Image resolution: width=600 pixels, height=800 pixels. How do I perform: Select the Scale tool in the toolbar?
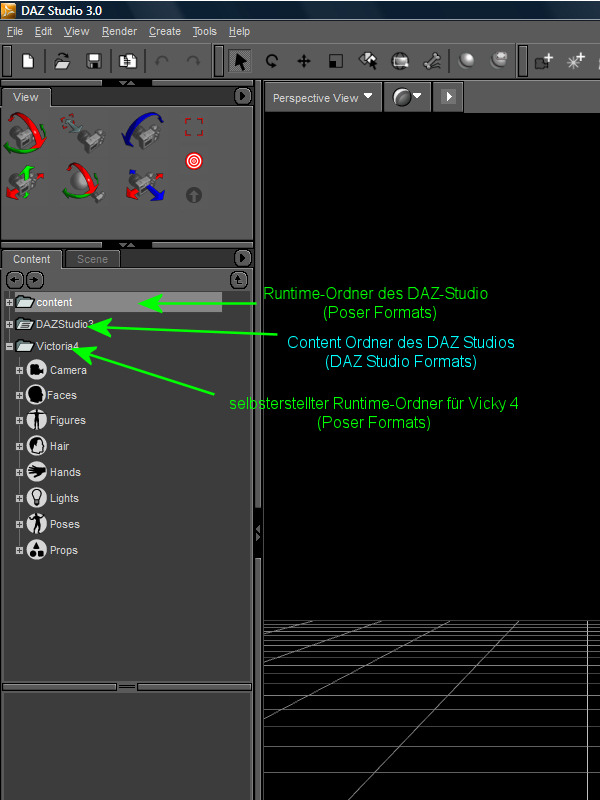pos(336,61)
